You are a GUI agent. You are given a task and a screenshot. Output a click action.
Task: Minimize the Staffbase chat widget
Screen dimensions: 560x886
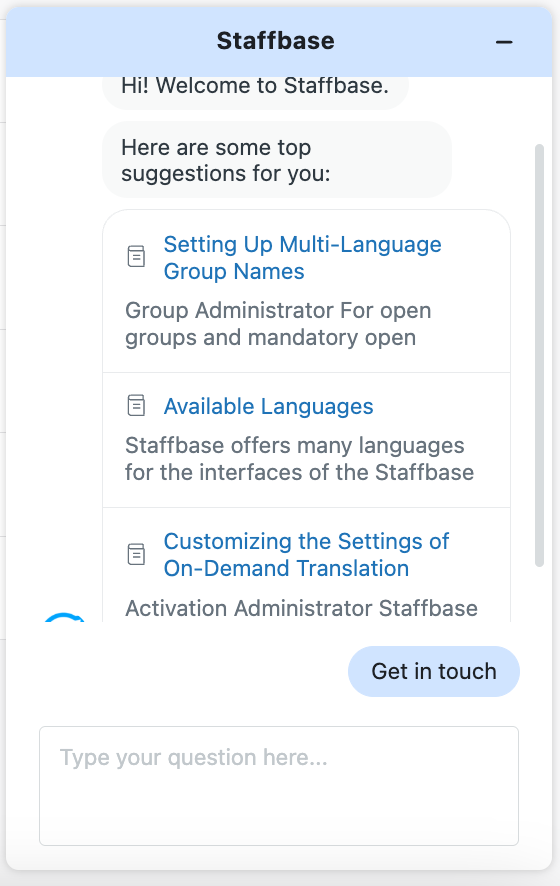[x=503, y=42]
